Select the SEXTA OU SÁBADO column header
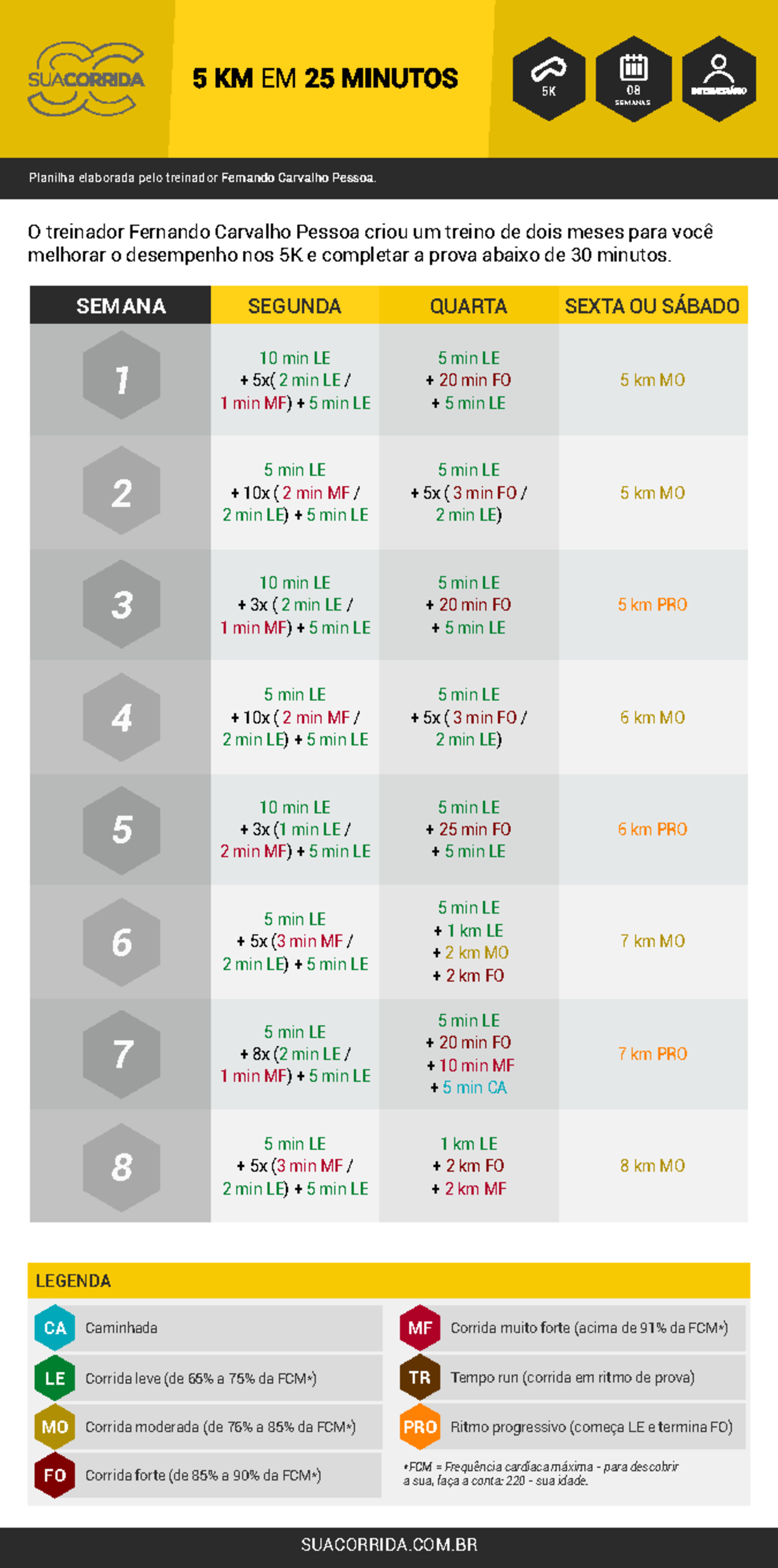778x1568 pixels. click(652, 306)
